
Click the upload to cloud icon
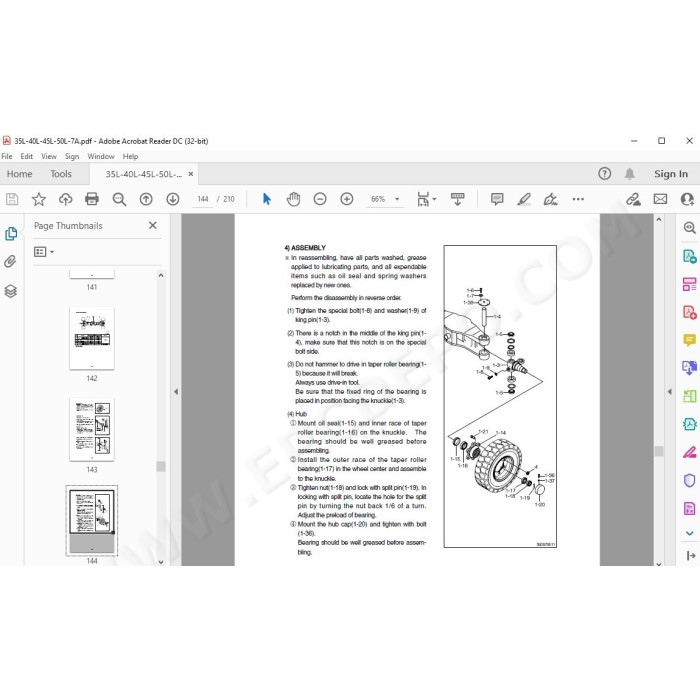66,199
